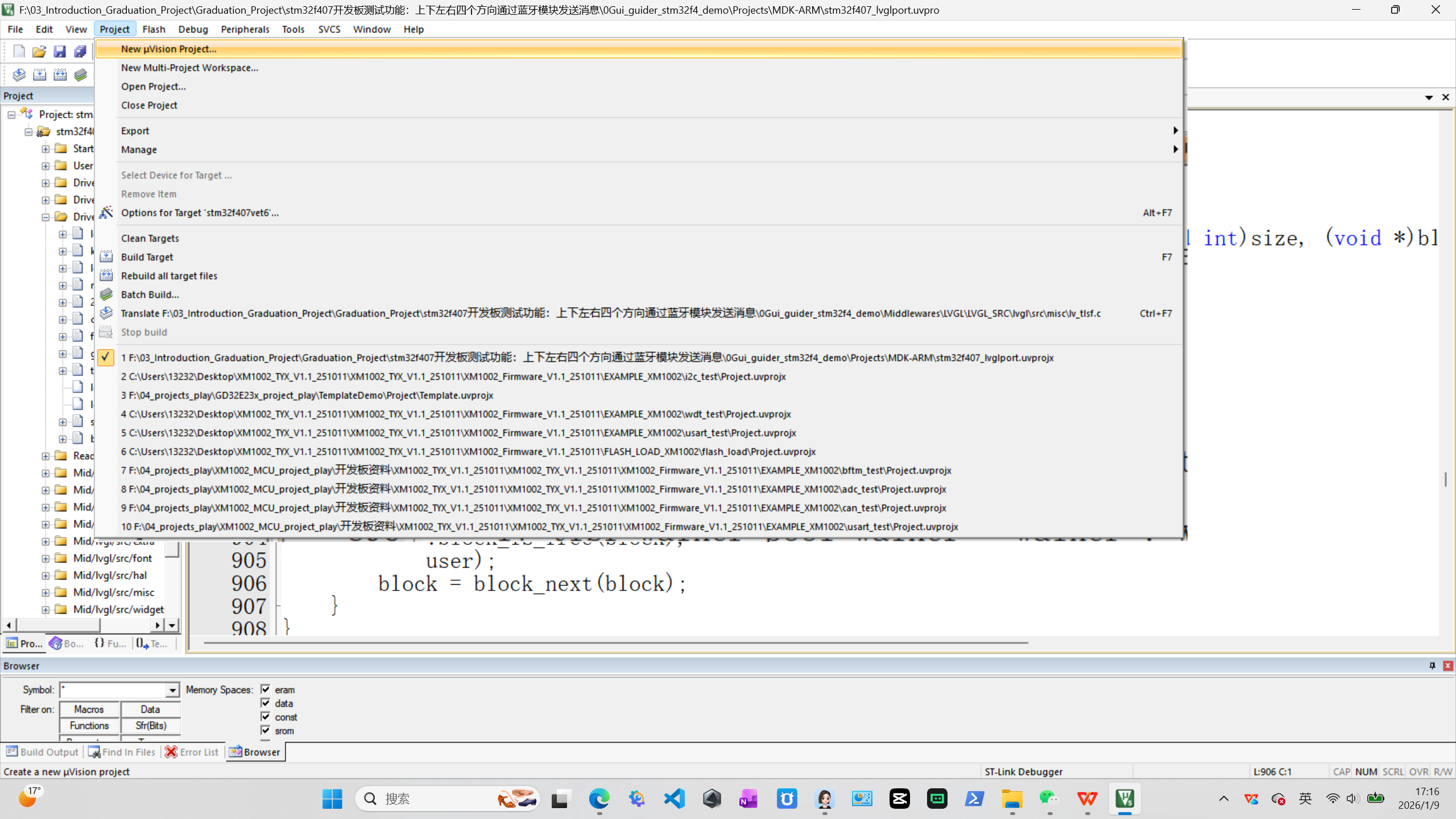Screen dimensions: 1456x819
Task: Choose Clean Targets menu entry
Action: click(x=639, y=238)
